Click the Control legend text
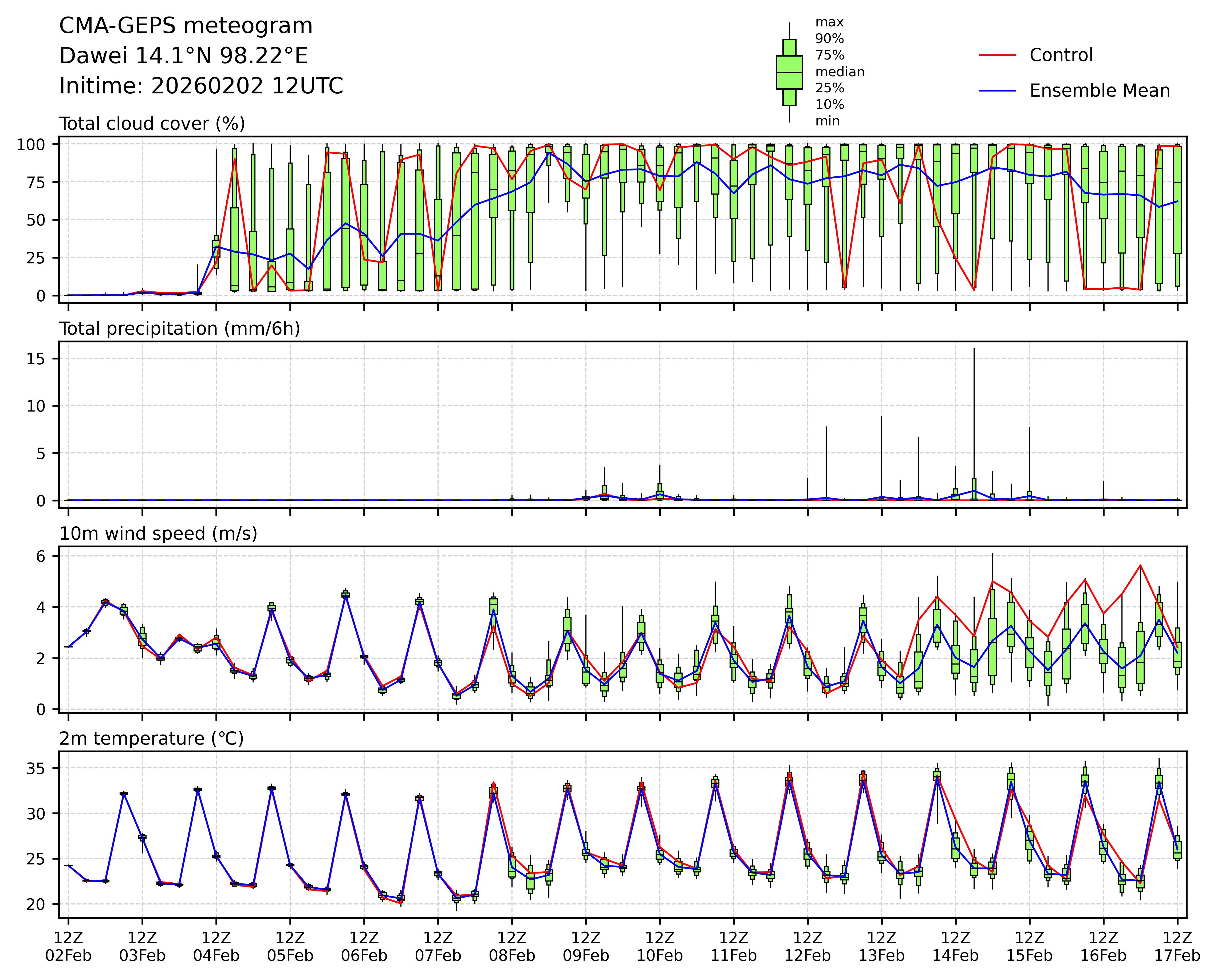Image resolution: width=1217 pixels, height=980 pixels. pyautogui.click(x=1061, y=55)
